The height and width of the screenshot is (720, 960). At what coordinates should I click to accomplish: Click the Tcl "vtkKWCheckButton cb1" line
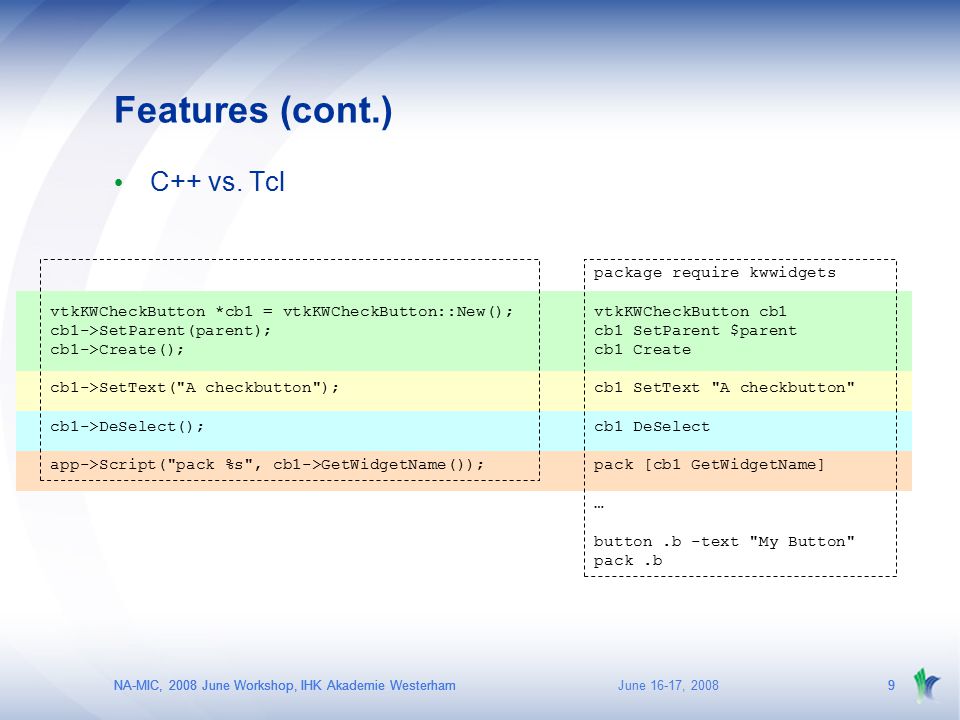tap(690, 312)
